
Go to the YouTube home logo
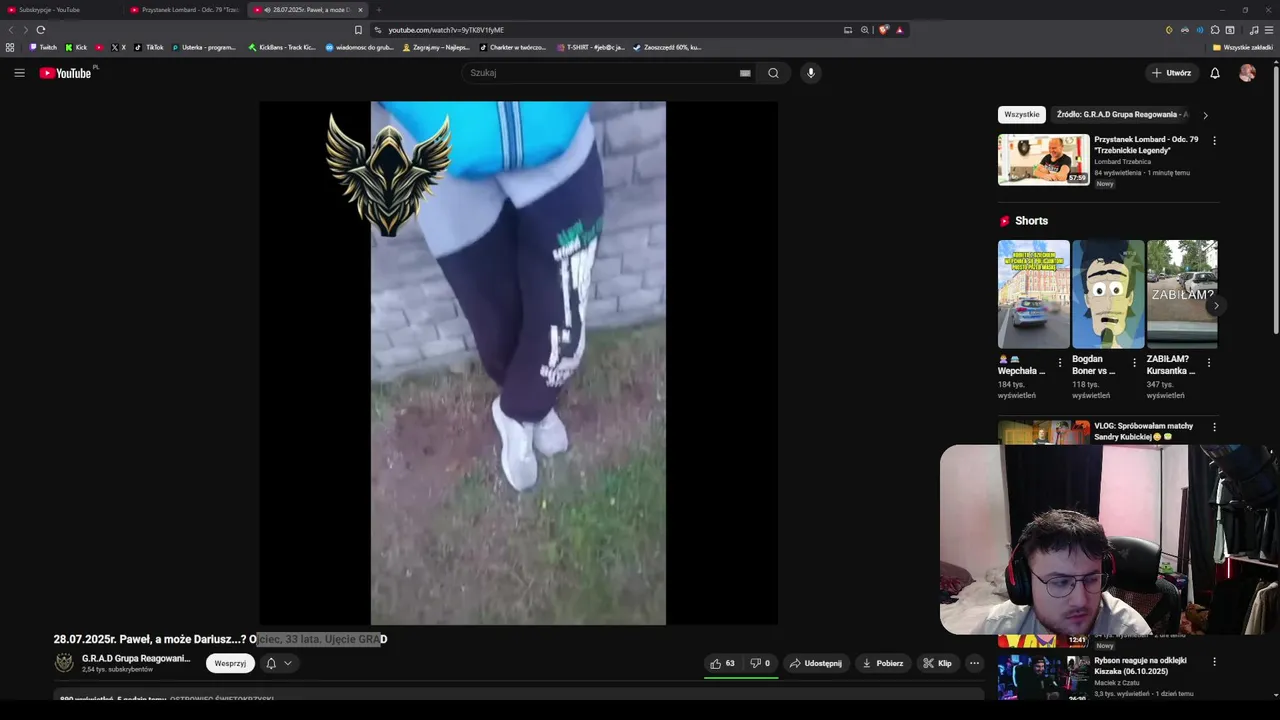(x=66, y=73)
